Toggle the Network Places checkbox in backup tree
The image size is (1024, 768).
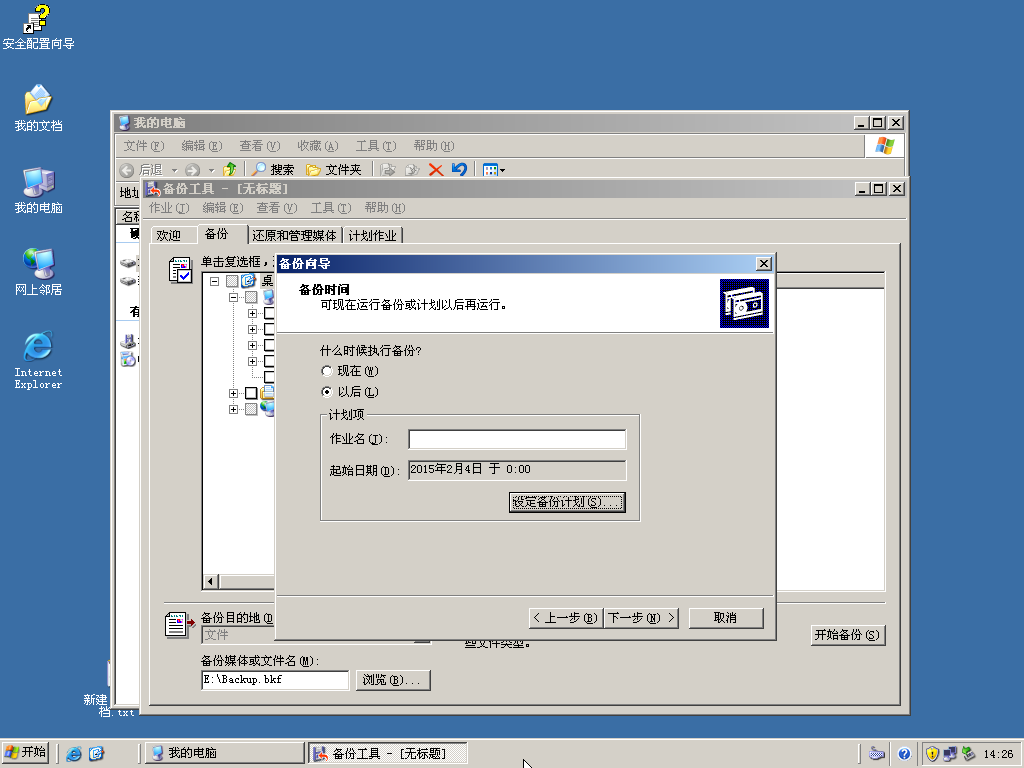[x=251, y=409]
